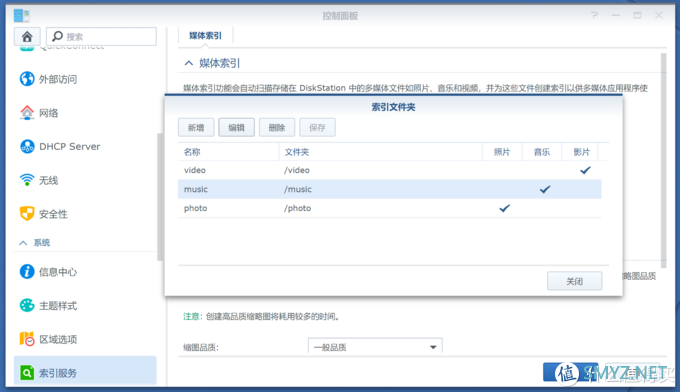Screen dimensions: 680x392
Task: Click the /video folder path cell
Action: 297,170
